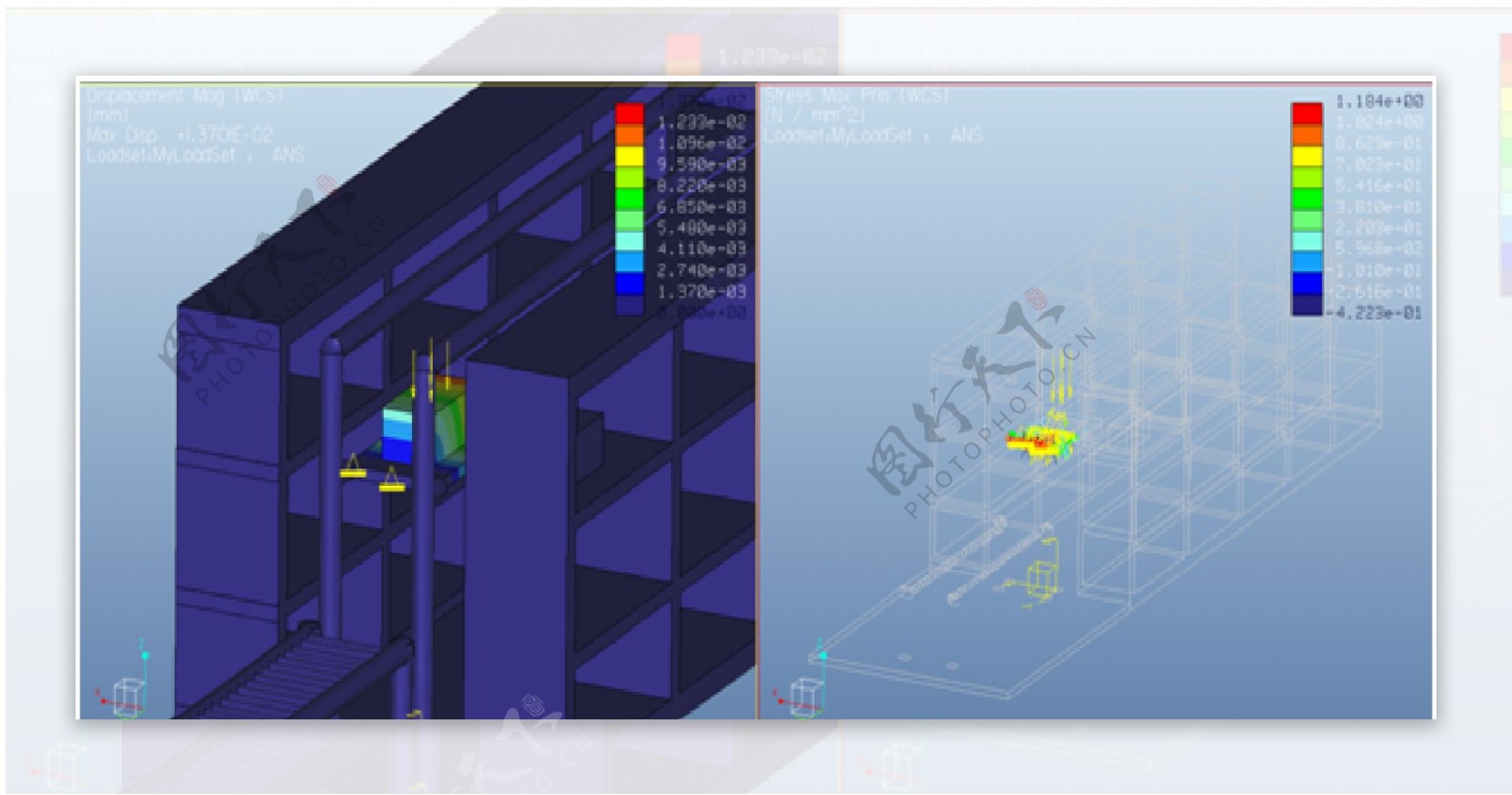This screenshot has width=1512, height=795.
Task: Pick the yellow swatch in displacement legend
Action: click(x=629, y=157)
